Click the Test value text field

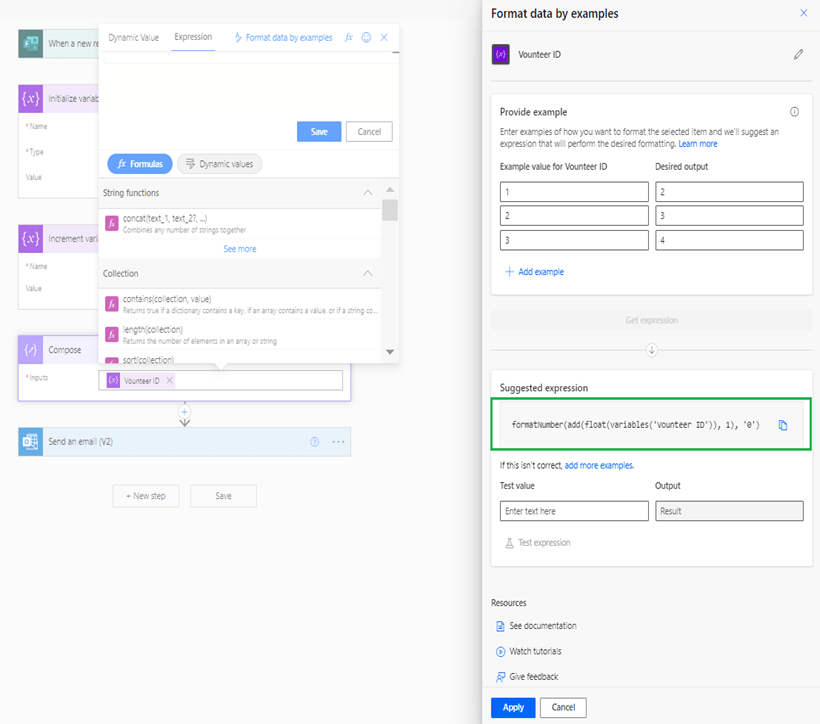(574, 511)
